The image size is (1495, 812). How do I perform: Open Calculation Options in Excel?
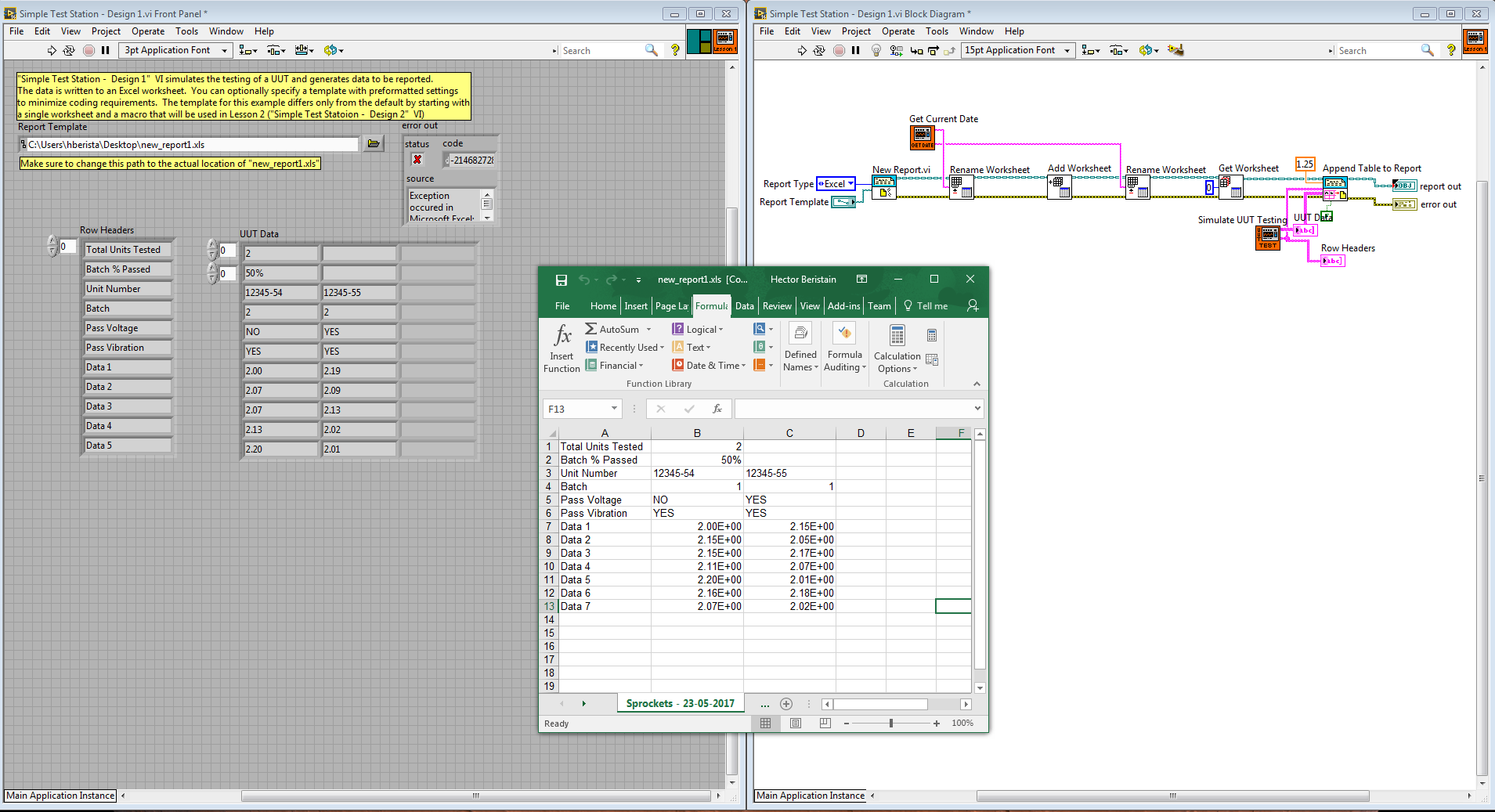coord(897,348)
